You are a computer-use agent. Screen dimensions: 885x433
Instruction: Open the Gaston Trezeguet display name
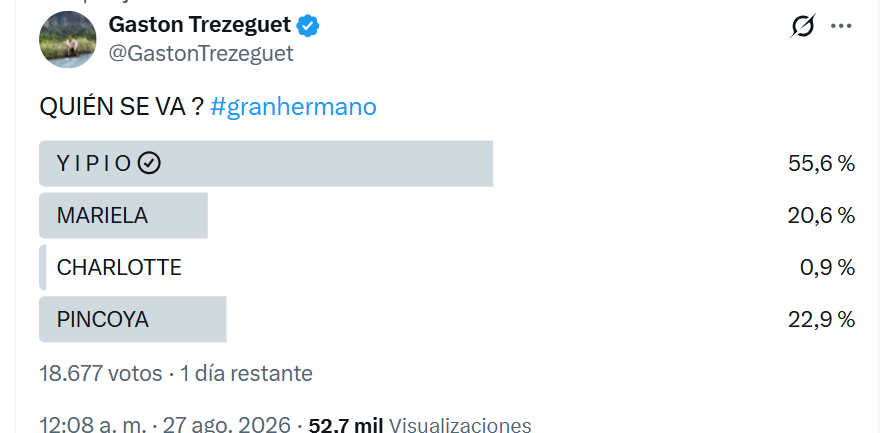coord(200,25)
